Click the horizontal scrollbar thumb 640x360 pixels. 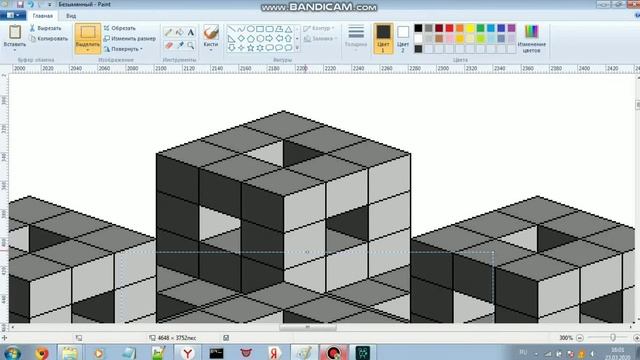308,327
